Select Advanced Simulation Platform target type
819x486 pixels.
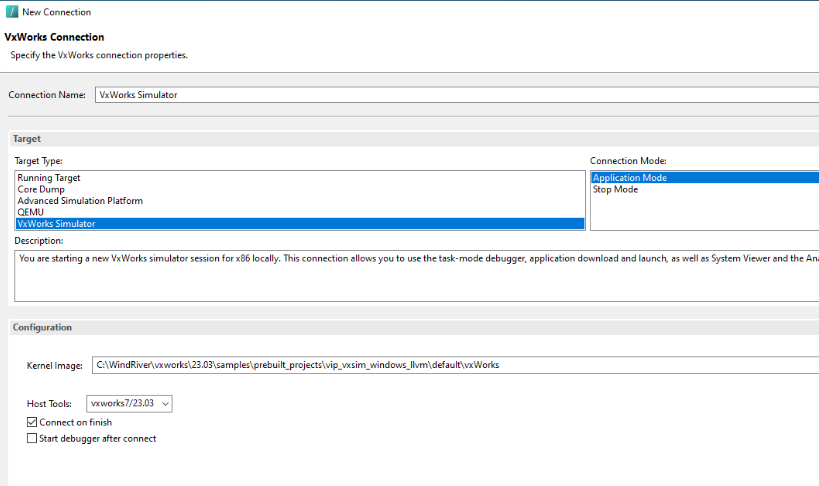tap(80, 201)
